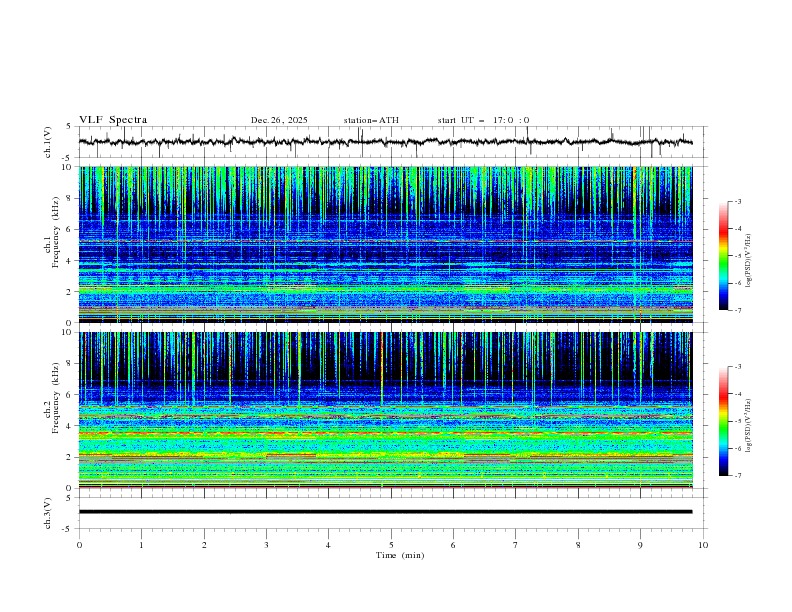Click the 1 minute tick label

[x=141, y=545]
